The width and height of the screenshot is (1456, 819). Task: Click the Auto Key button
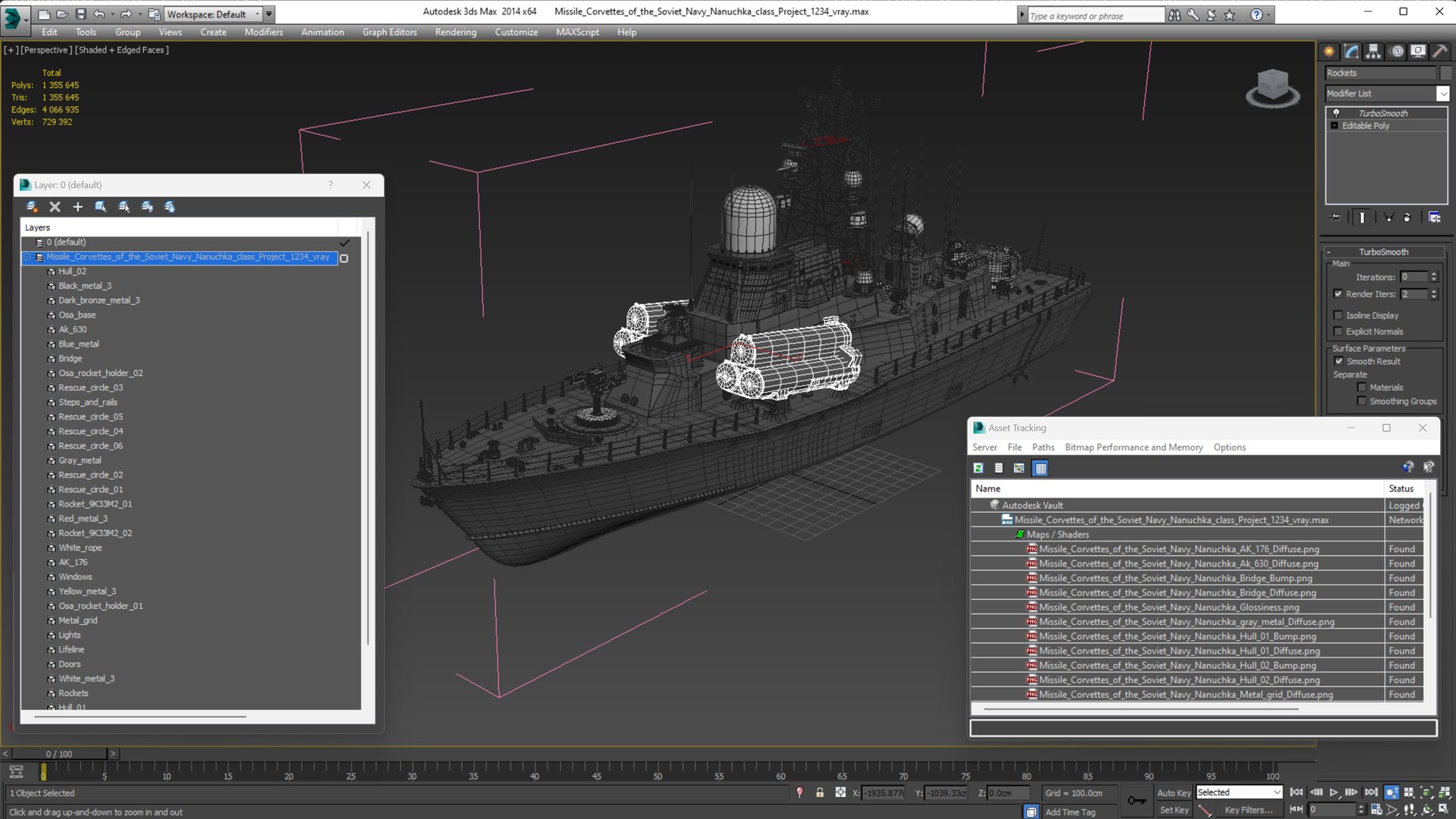(x=1173, y=792)
